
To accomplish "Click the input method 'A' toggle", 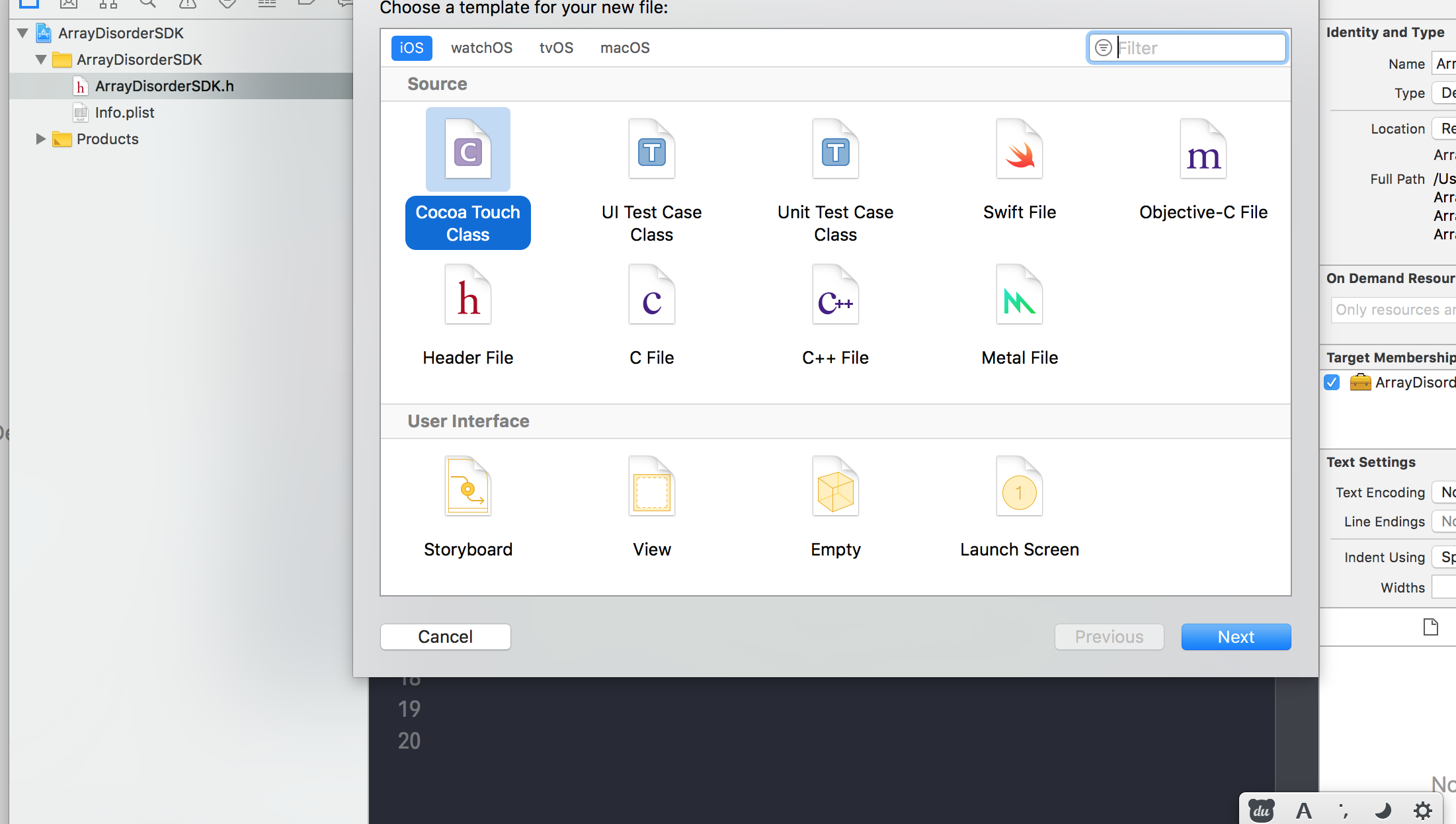I will (1303, 810).
